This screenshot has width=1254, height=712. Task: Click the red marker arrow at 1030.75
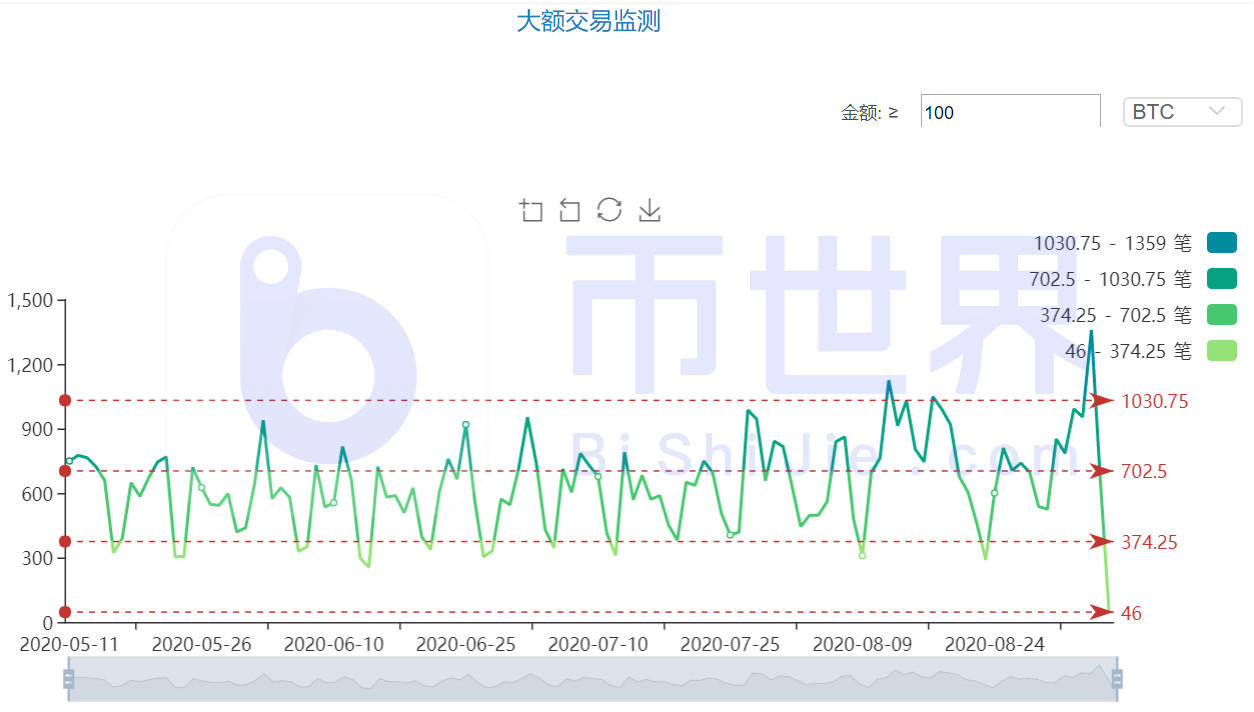click(1100, 401)
